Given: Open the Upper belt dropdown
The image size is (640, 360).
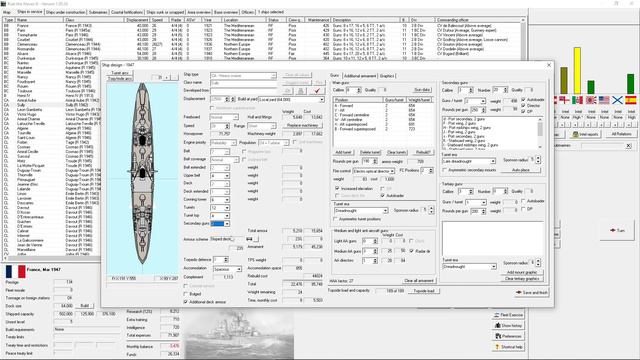Looking at the screenshot, I should click(227, 176).
